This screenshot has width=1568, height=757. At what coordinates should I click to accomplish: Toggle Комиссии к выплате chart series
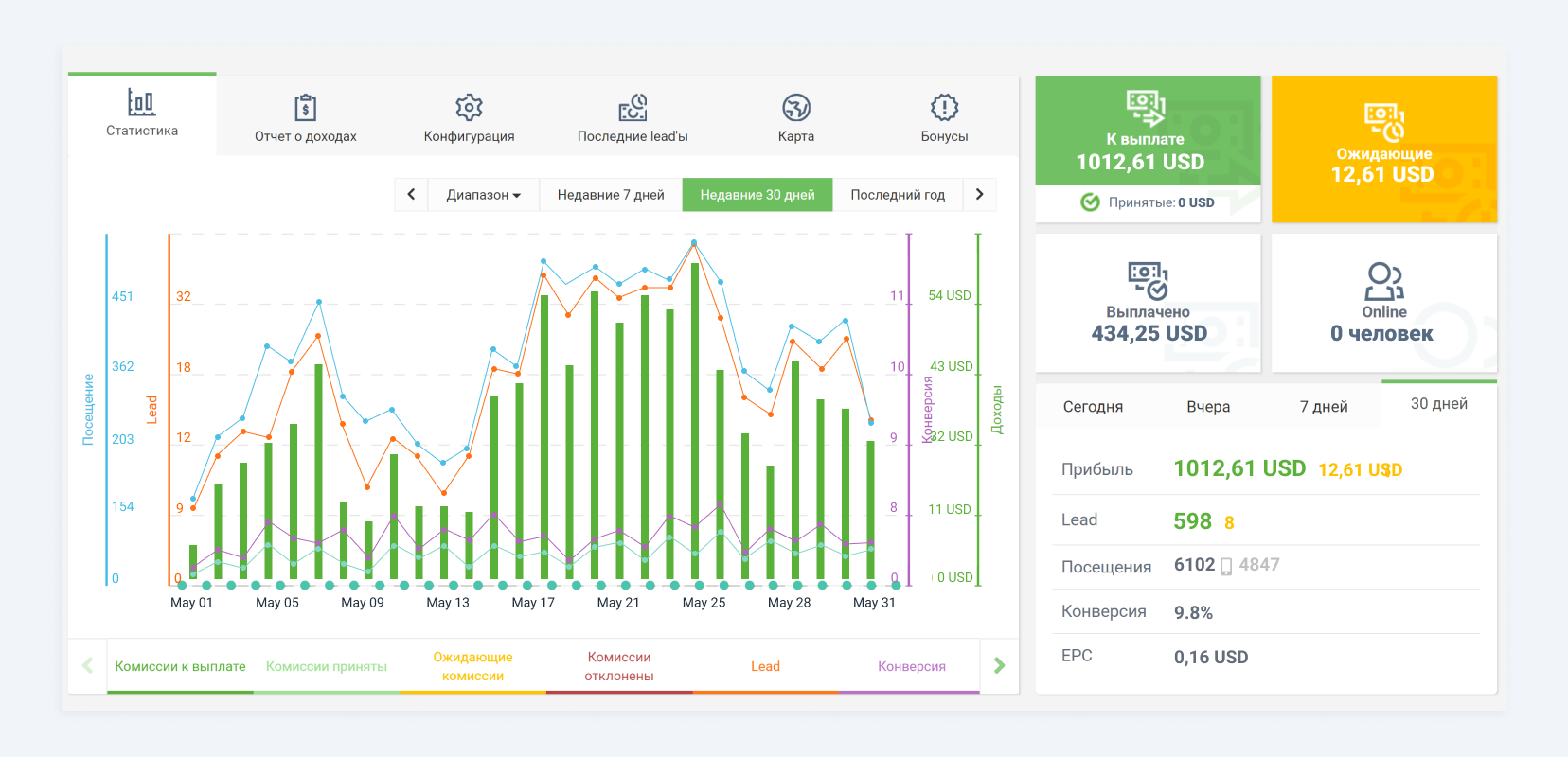180,666
